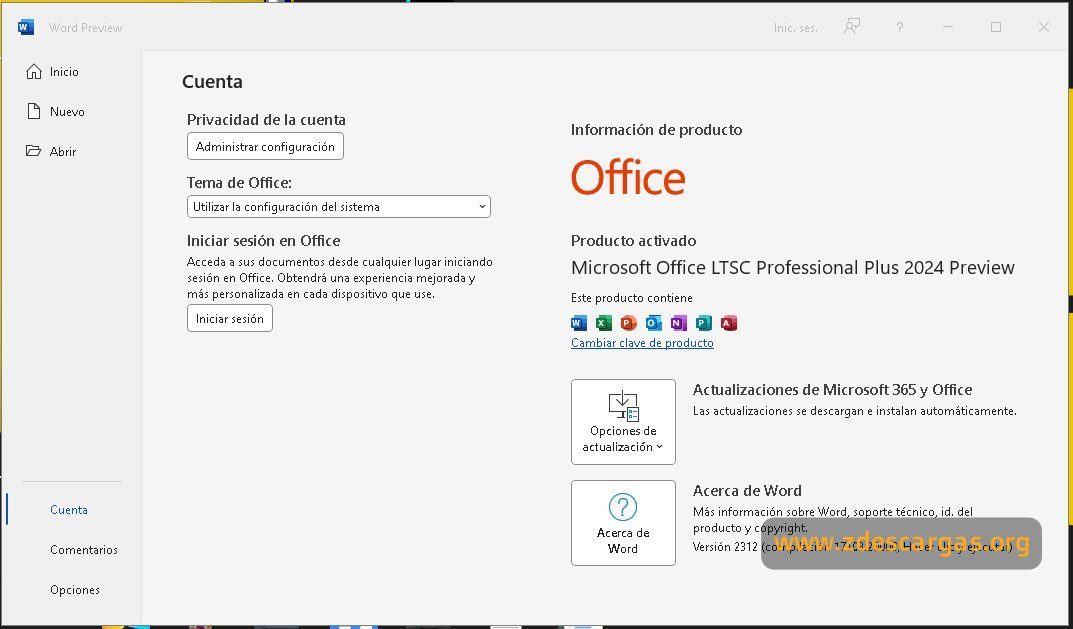Switch to the Cuenta section

[x=68, y=510]
